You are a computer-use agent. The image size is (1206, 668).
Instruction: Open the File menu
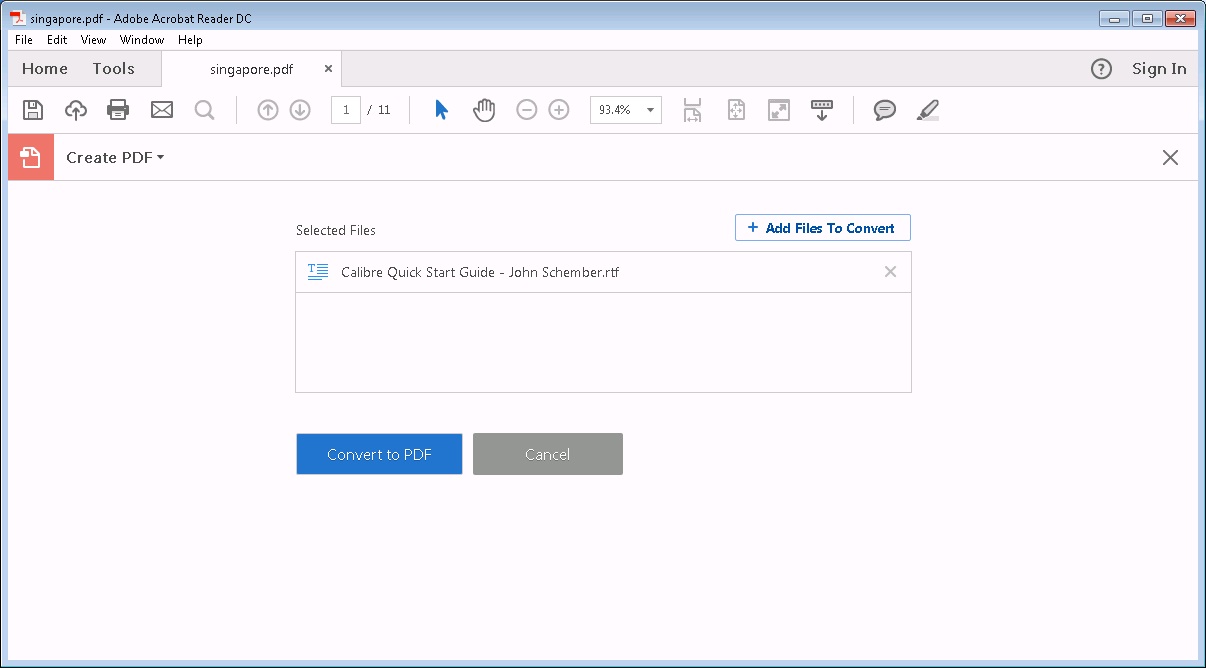pos(22,40)
